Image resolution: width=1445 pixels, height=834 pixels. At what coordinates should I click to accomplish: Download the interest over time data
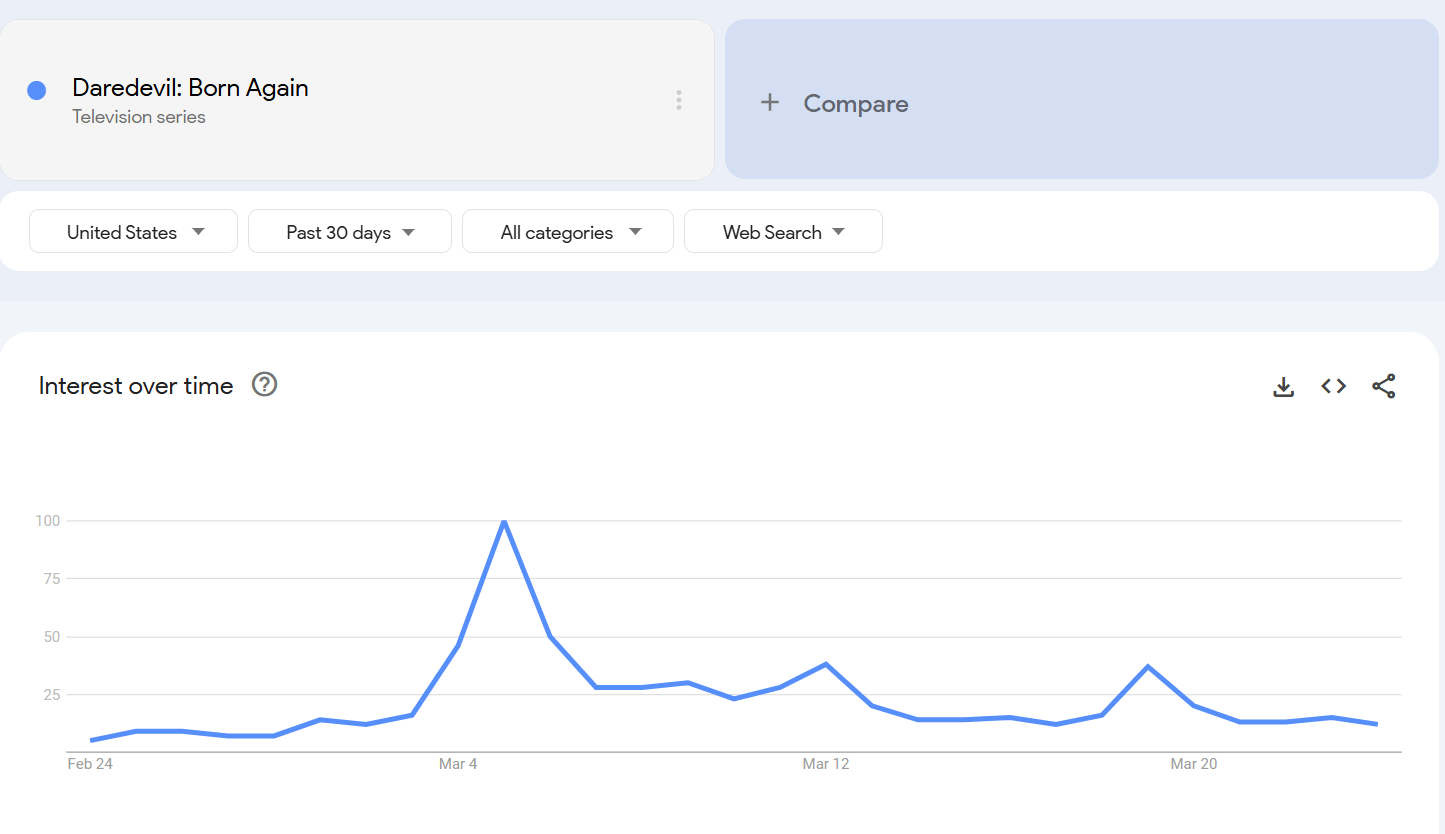point(1283,386)
